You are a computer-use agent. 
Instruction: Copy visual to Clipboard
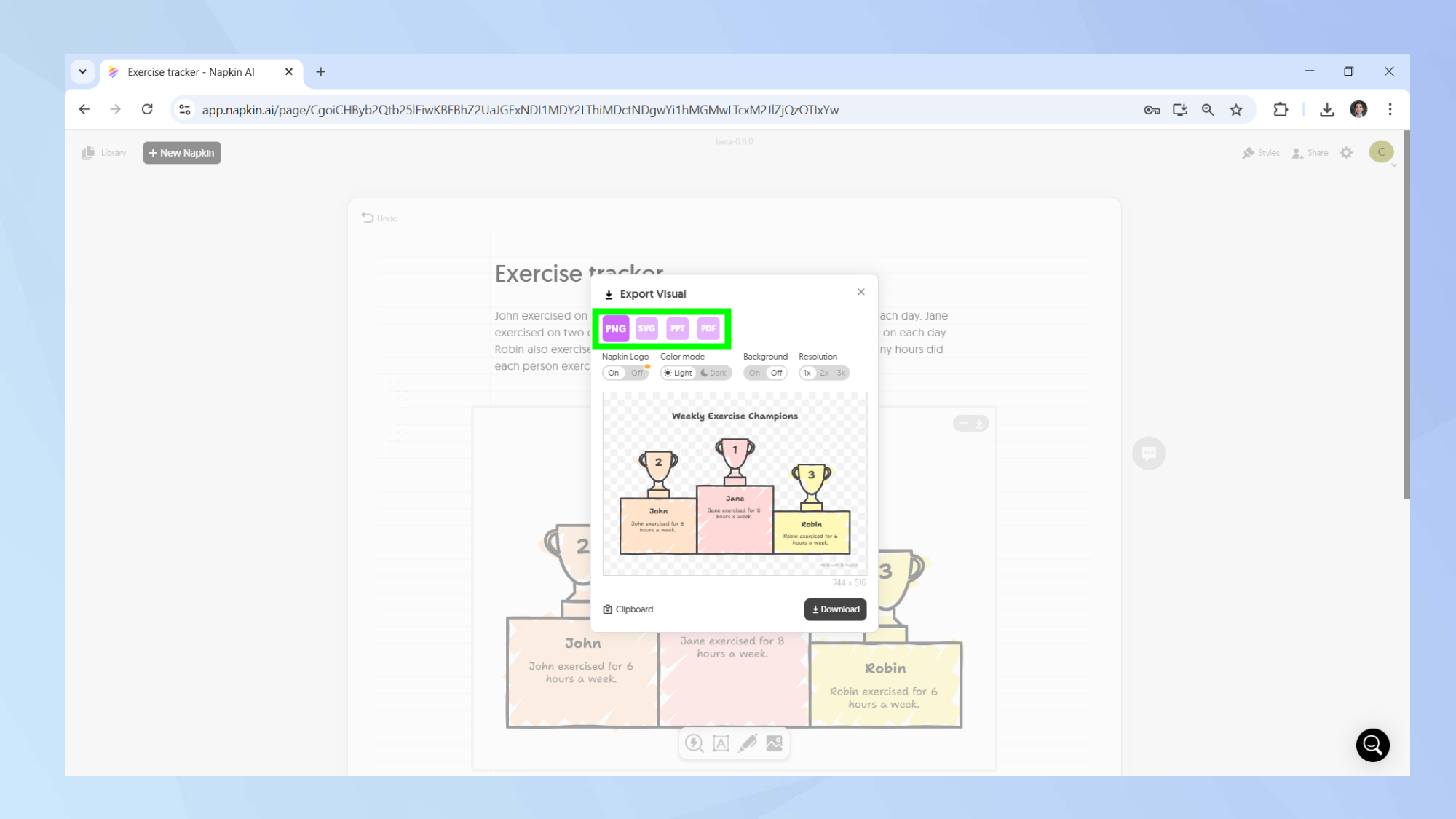click(x=628, y=609)
